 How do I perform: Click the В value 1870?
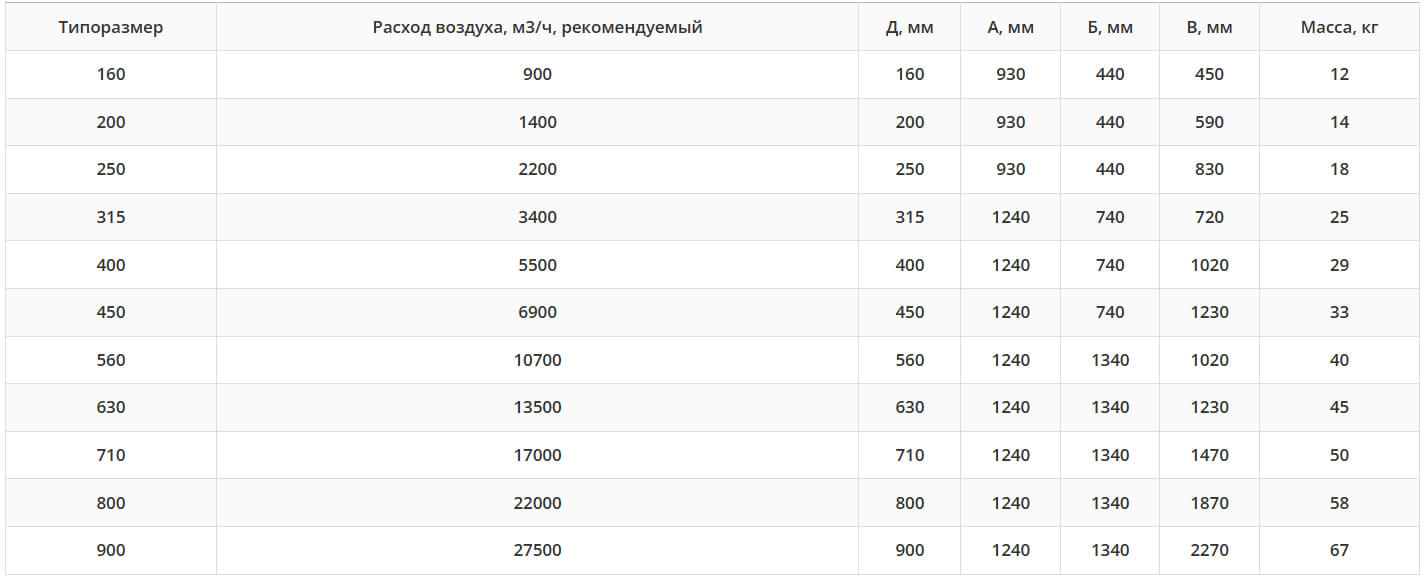[x=1209, y=503]
